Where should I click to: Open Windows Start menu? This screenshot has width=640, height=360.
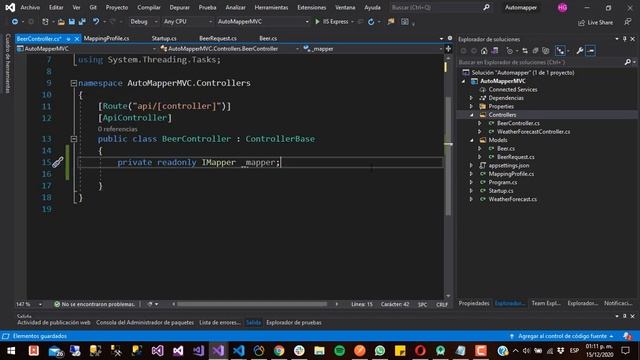pyautogui.click(x=11, y=351)
